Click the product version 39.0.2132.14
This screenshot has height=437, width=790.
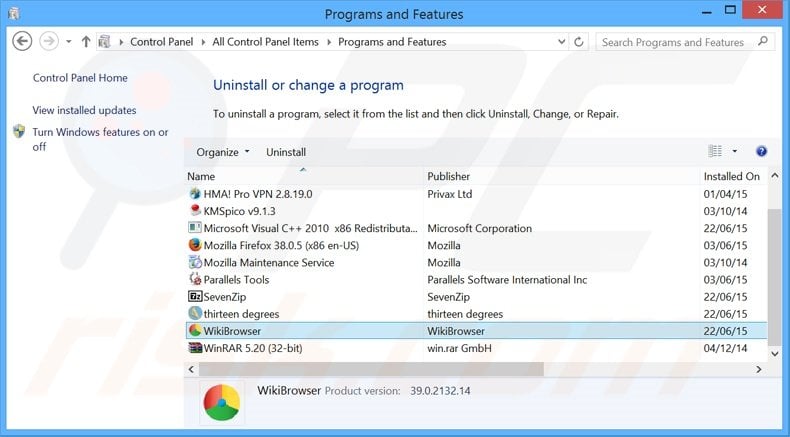point(440,391)
